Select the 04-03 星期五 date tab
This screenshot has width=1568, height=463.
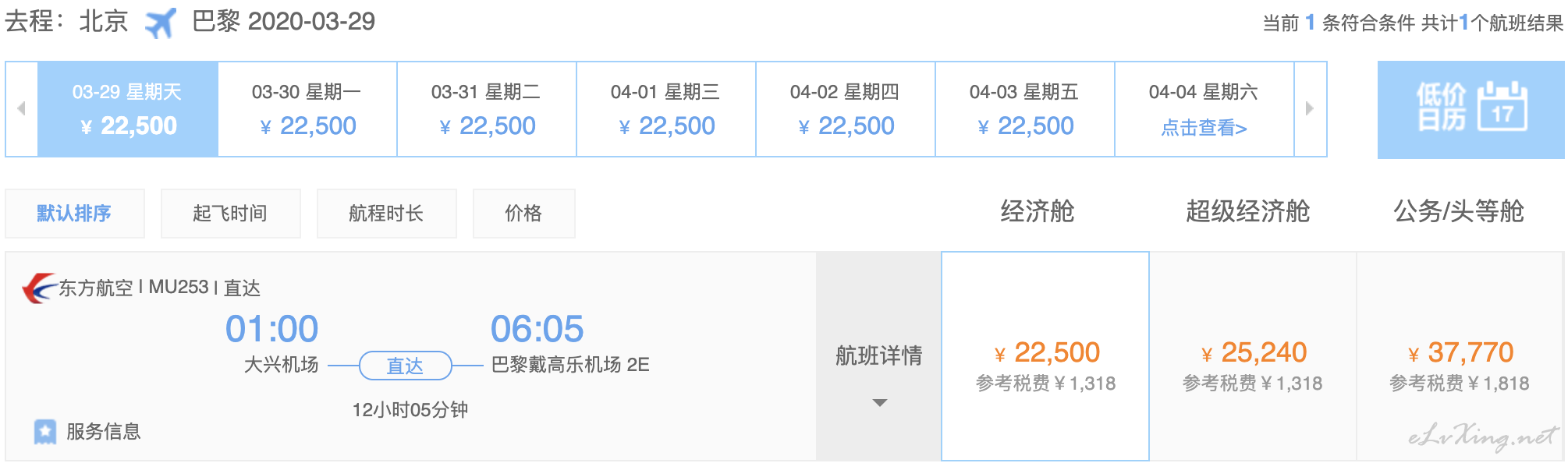[x=1025, y=109]
